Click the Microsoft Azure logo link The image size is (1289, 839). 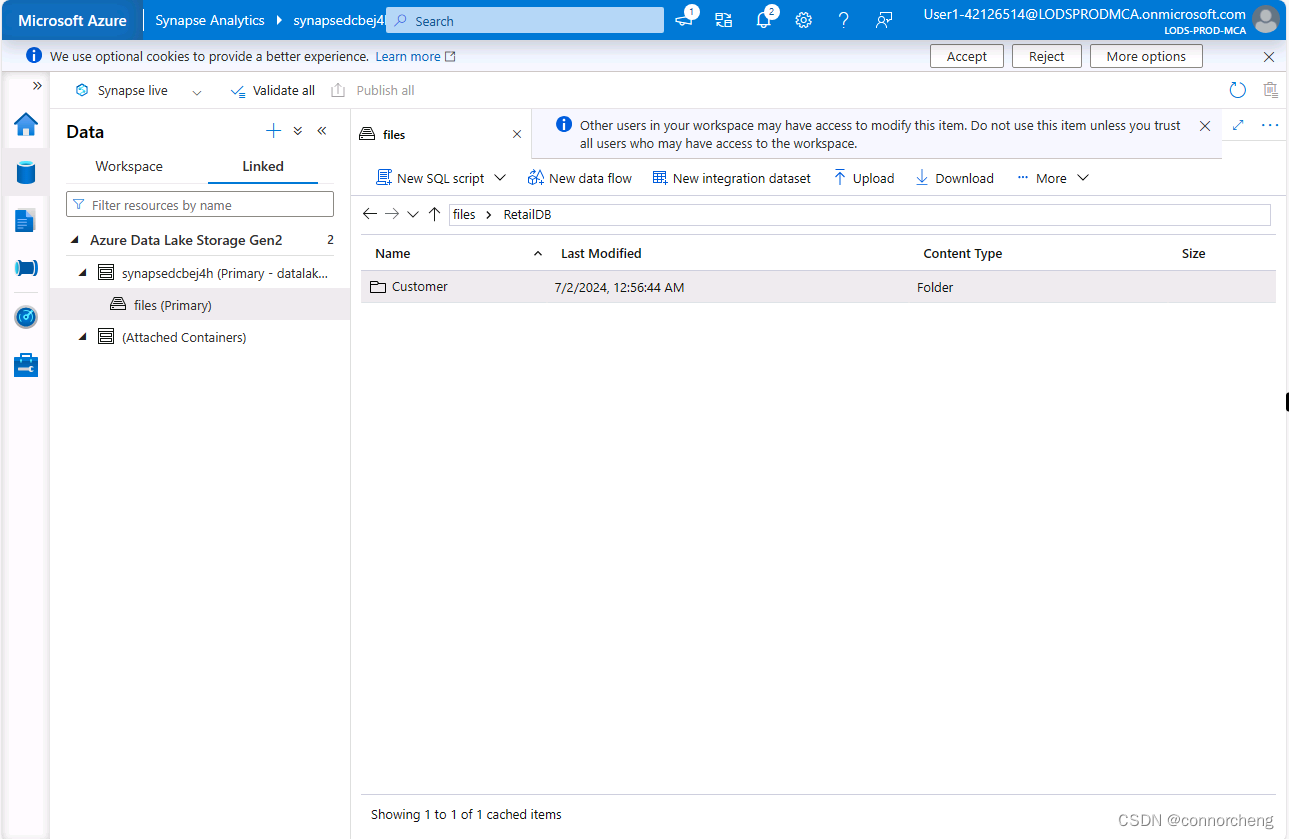[72, 20]
